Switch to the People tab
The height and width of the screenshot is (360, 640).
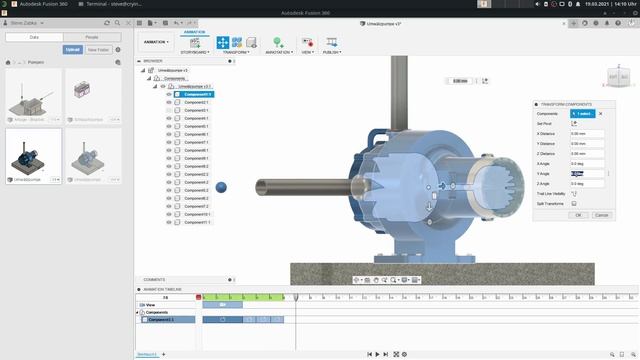click(x=92, y=37)
